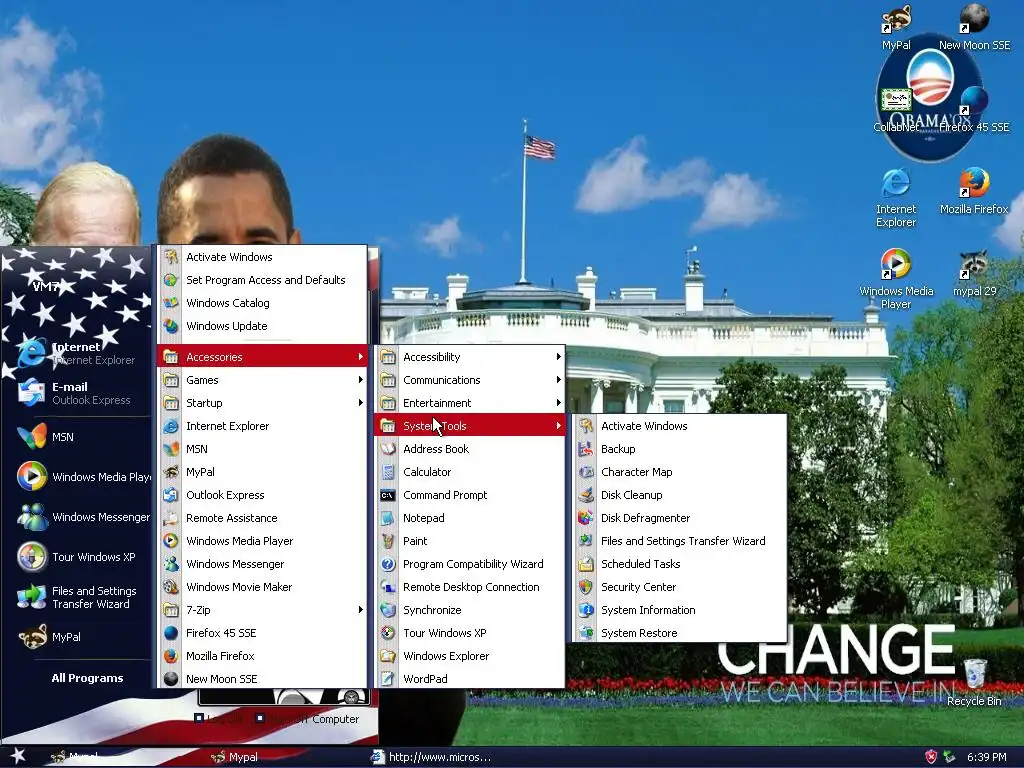Expand Accessibility submenu

470,357
